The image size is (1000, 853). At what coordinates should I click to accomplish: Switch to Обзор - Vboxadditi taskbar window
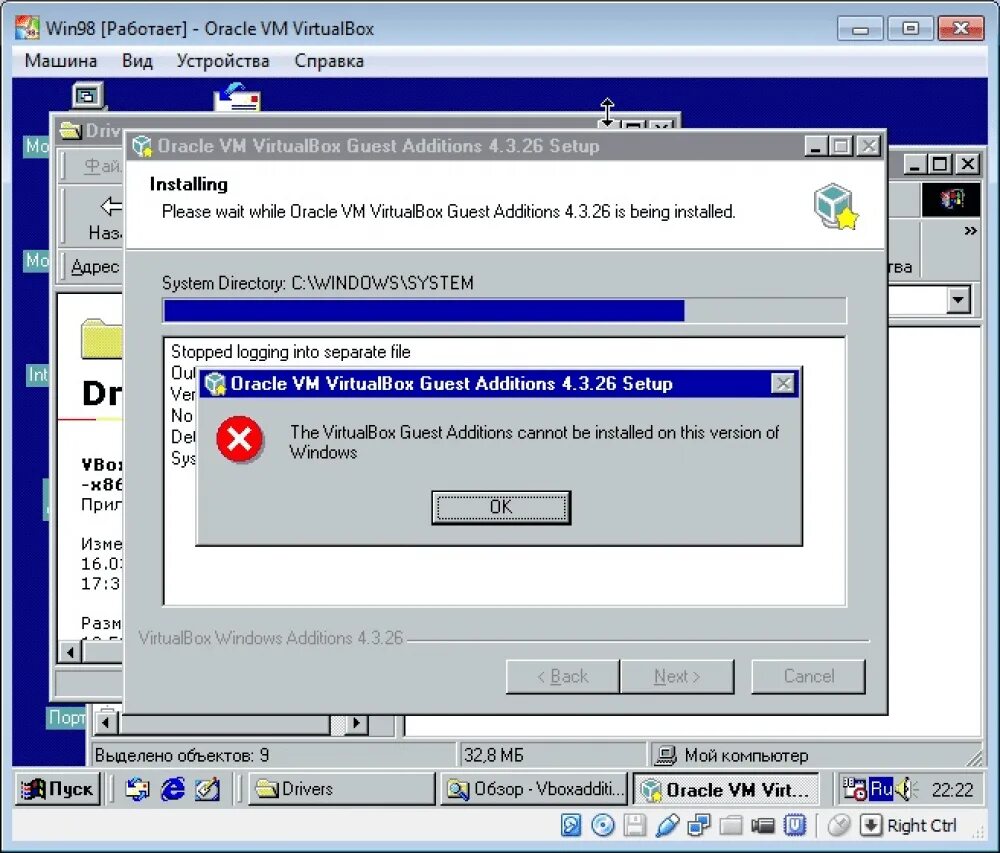tap(534, 789)
